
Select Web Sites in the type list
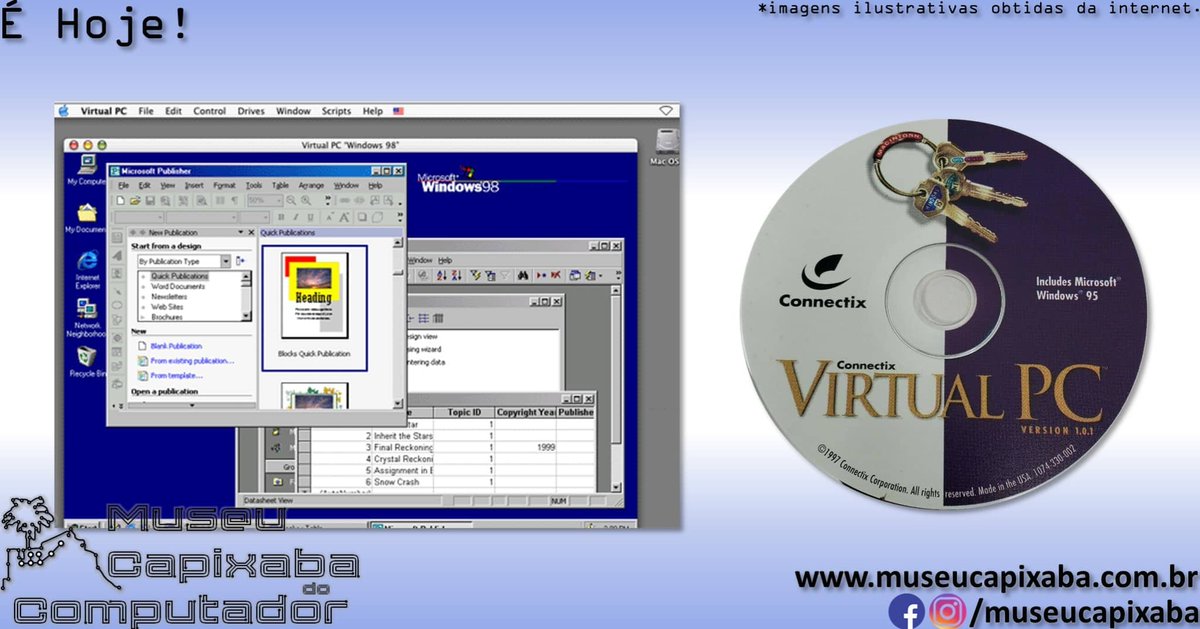(165, 307)
